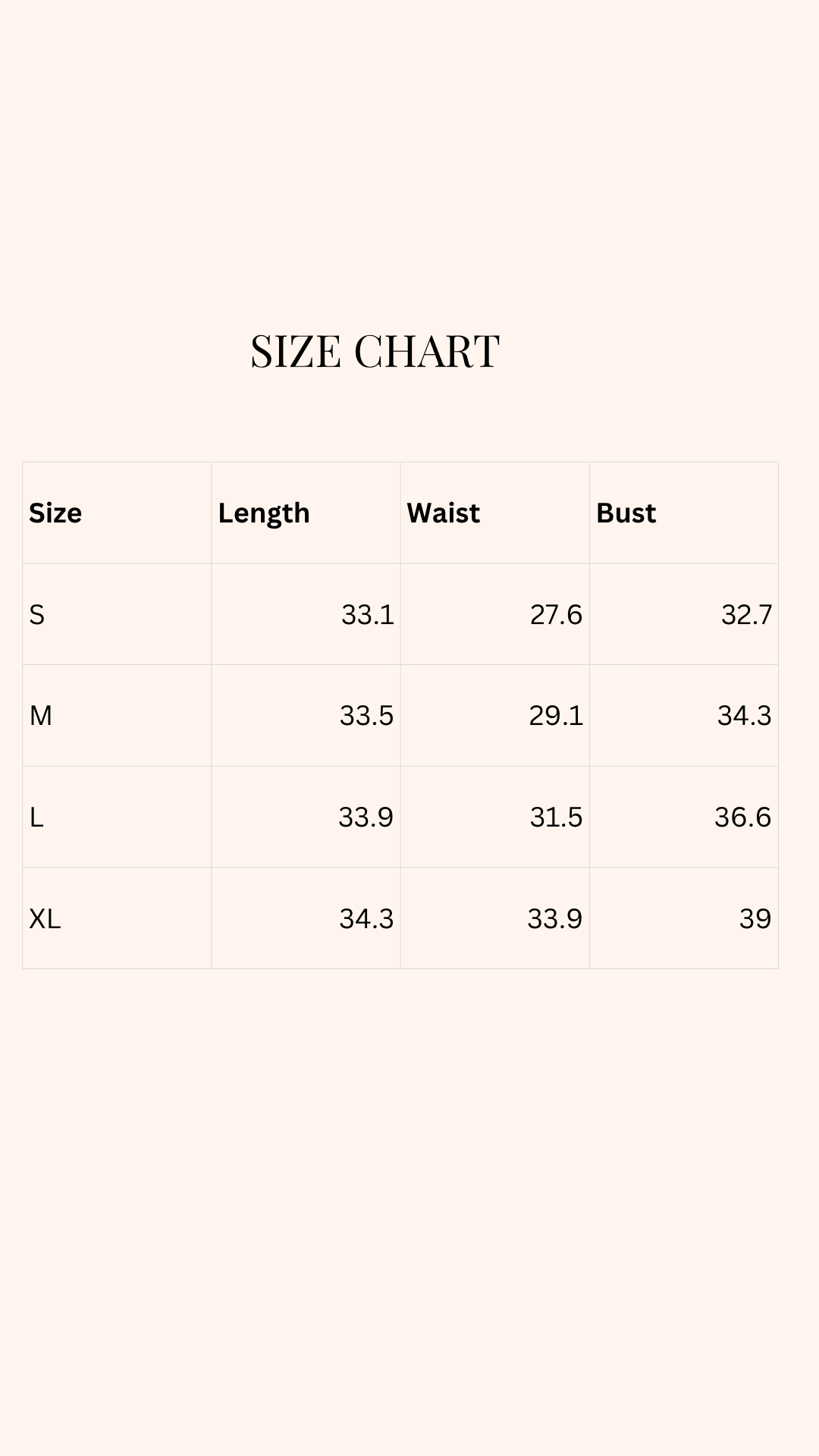The width and height of the screenshot is (819, 1456).
Task: Select the Length column header
Action: pyautogui.click(x=264, y=513)
